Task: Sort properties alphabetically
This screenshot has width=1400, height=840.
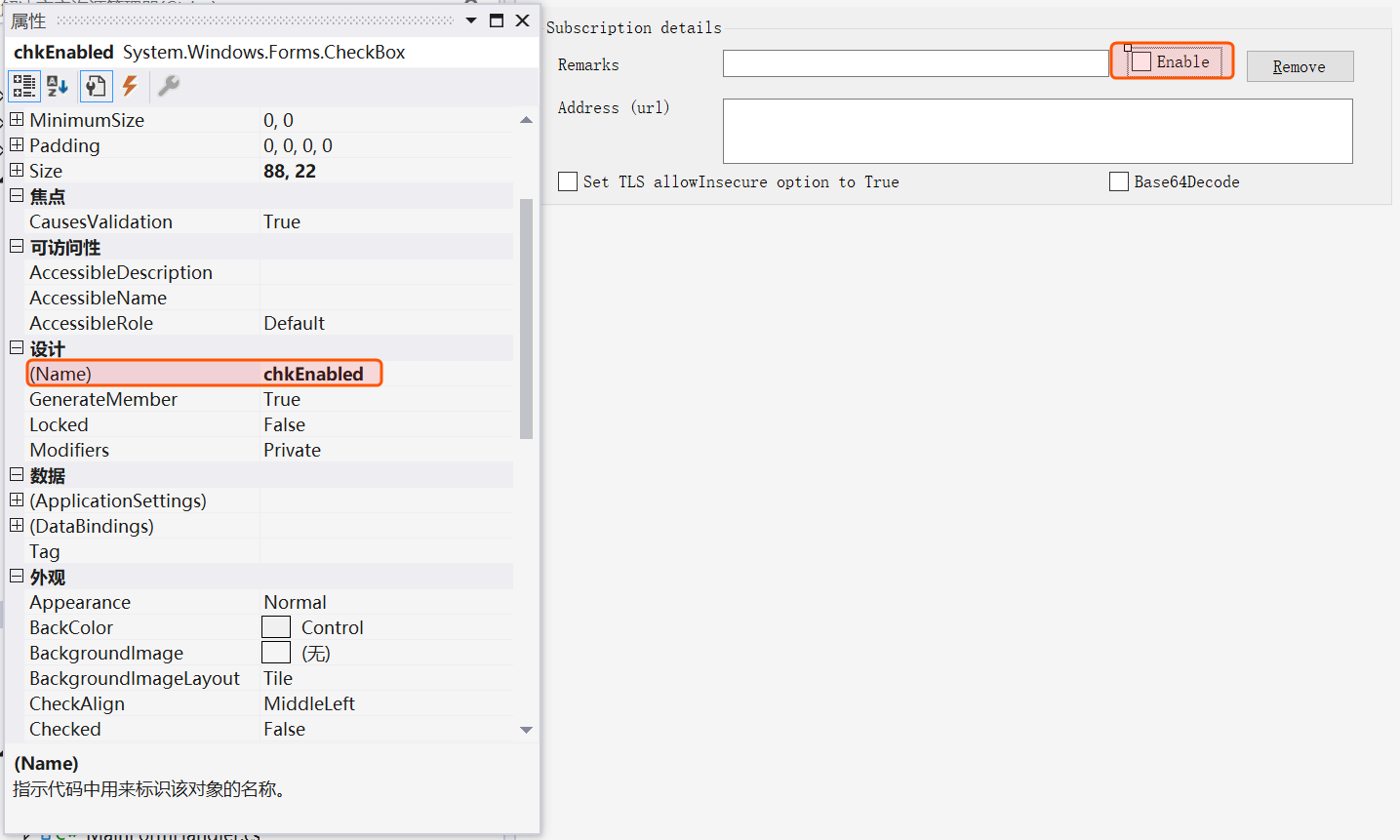Action: pos(58,86)
